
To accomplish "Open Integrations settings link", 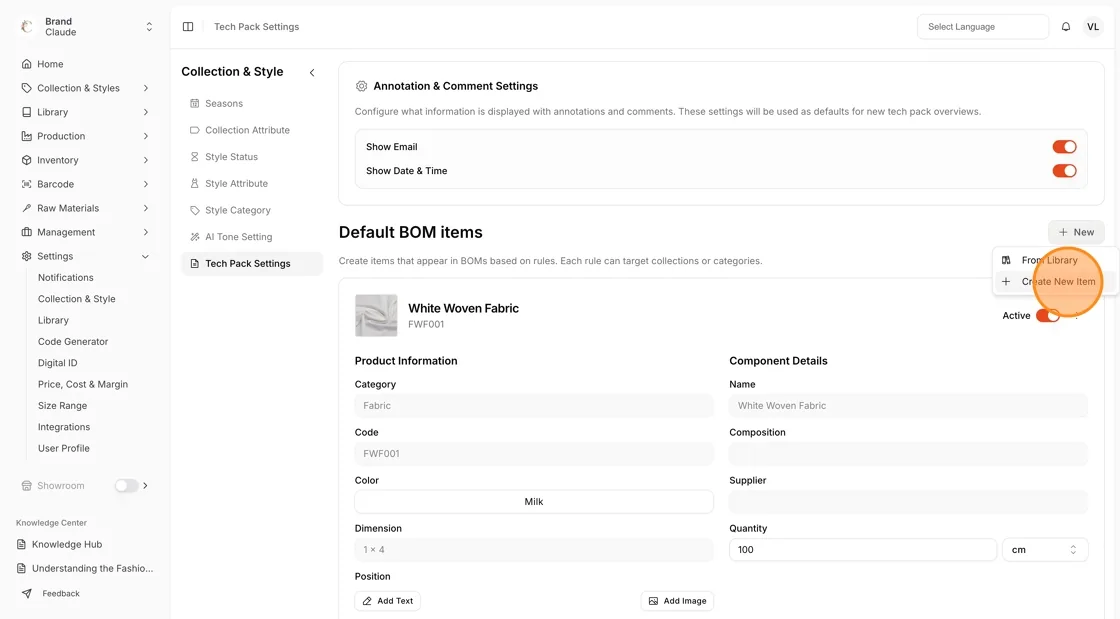I will click(x=64, y=427).
